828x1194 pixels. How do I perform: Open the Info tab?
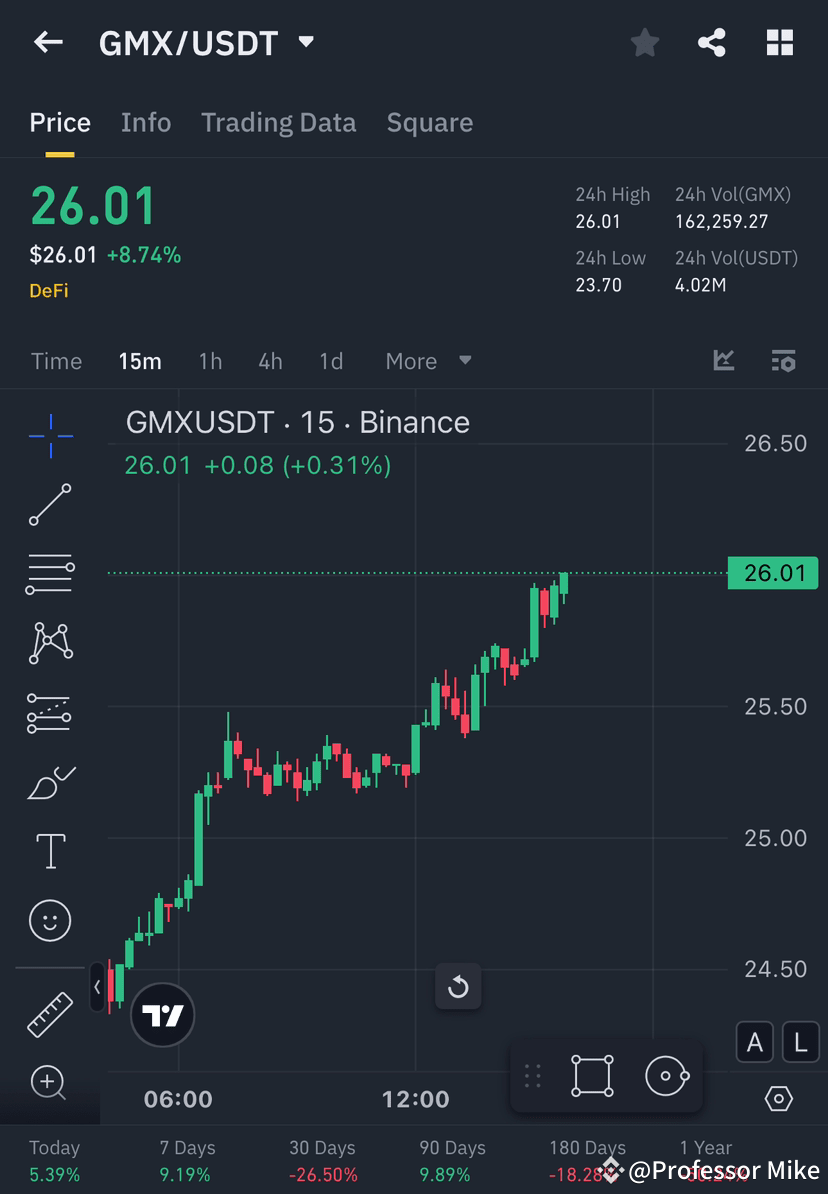(x=145, y=122)
